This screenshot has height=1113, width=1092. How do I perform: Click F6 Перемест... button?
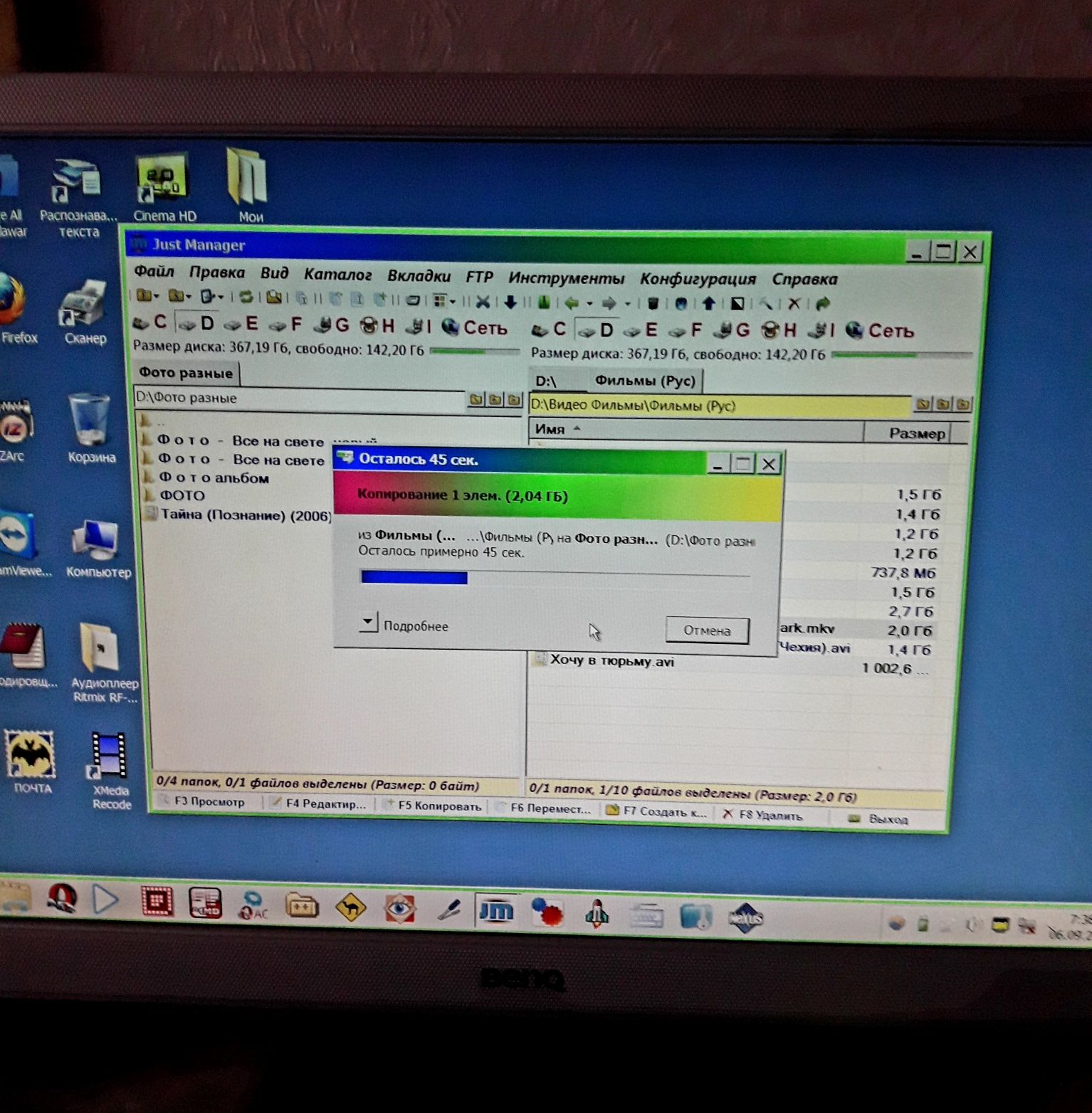544,808
